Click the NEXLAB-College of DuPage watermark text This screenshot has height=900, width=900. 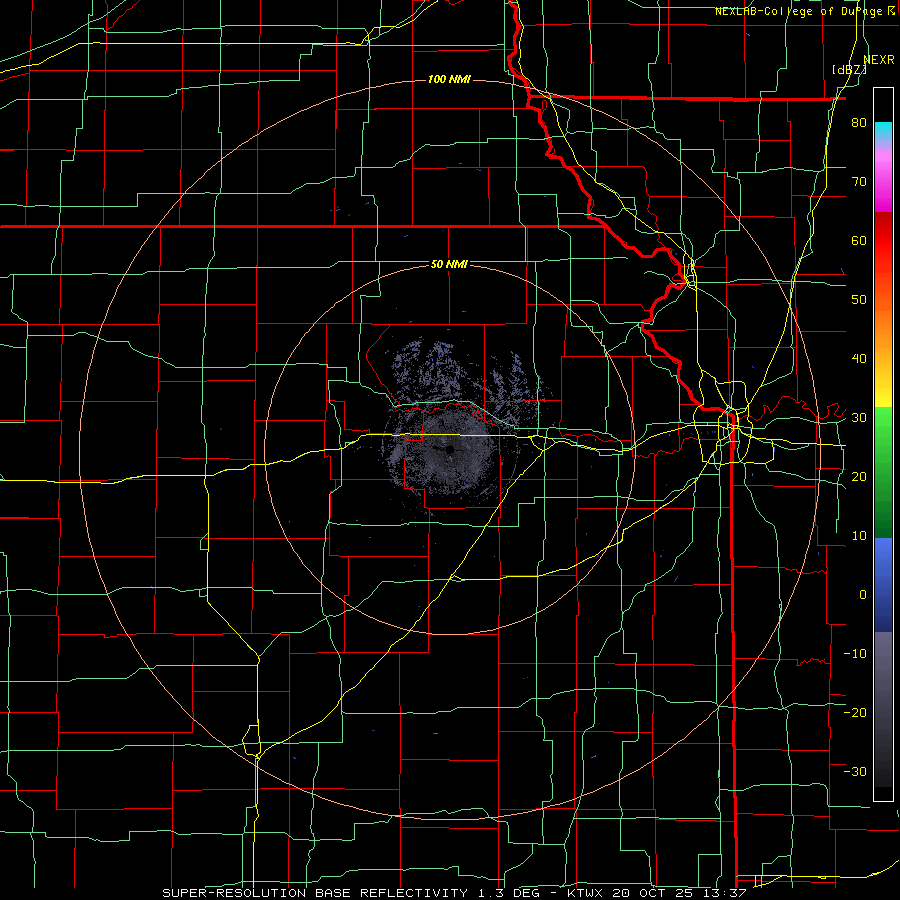coord(798,11)
